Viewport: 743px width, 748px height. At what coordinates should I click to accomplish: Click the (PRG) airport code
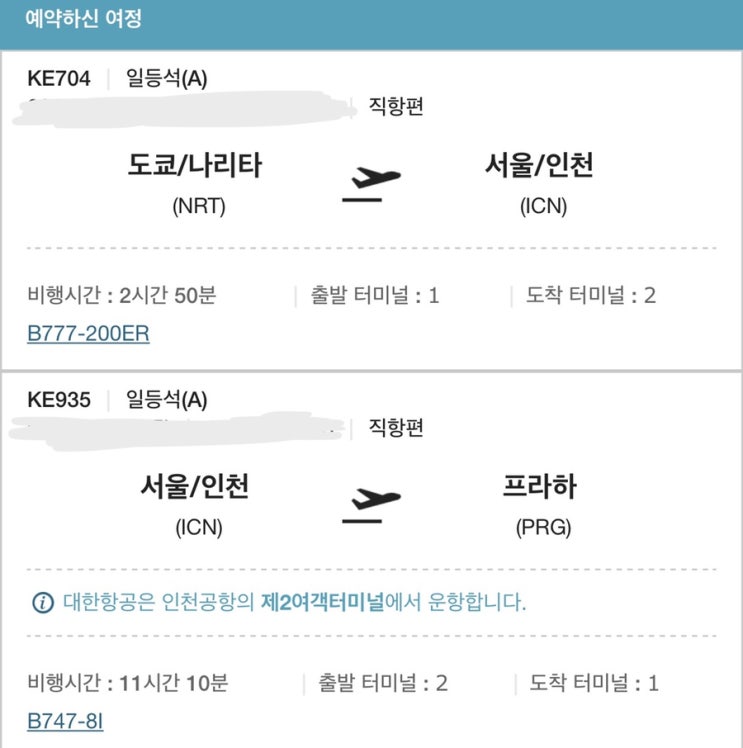pos(544,528)
